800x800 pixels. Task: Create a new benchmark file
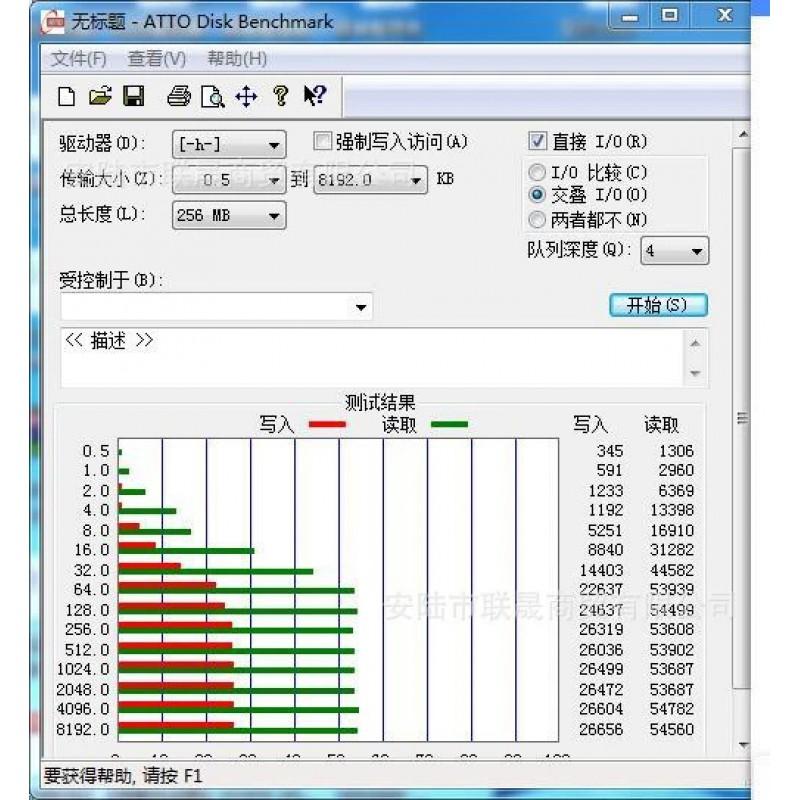[x=67, y=96]
